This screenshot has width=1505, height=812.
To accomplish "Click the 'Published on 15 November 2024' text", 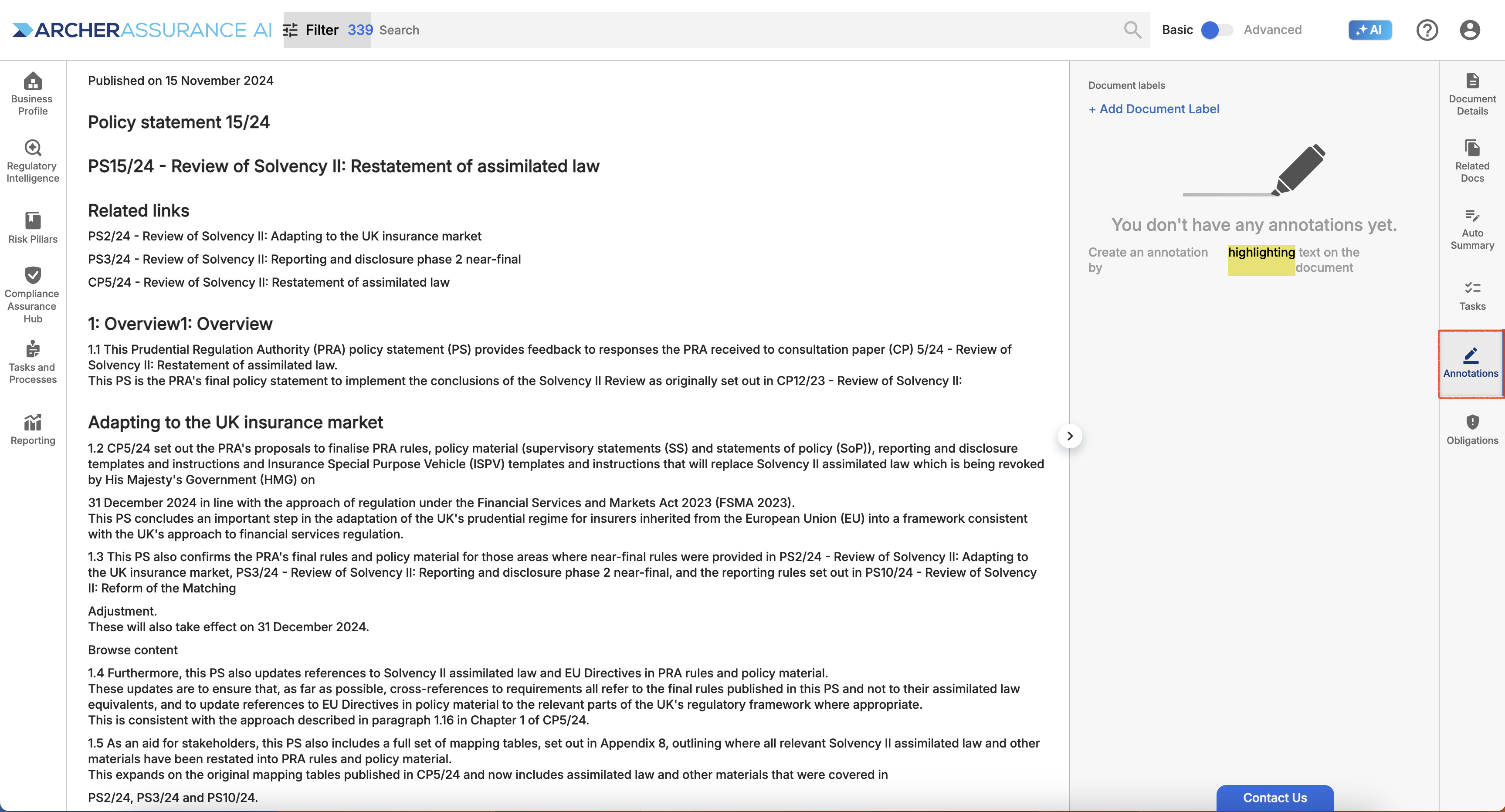I will click(180, 81).
